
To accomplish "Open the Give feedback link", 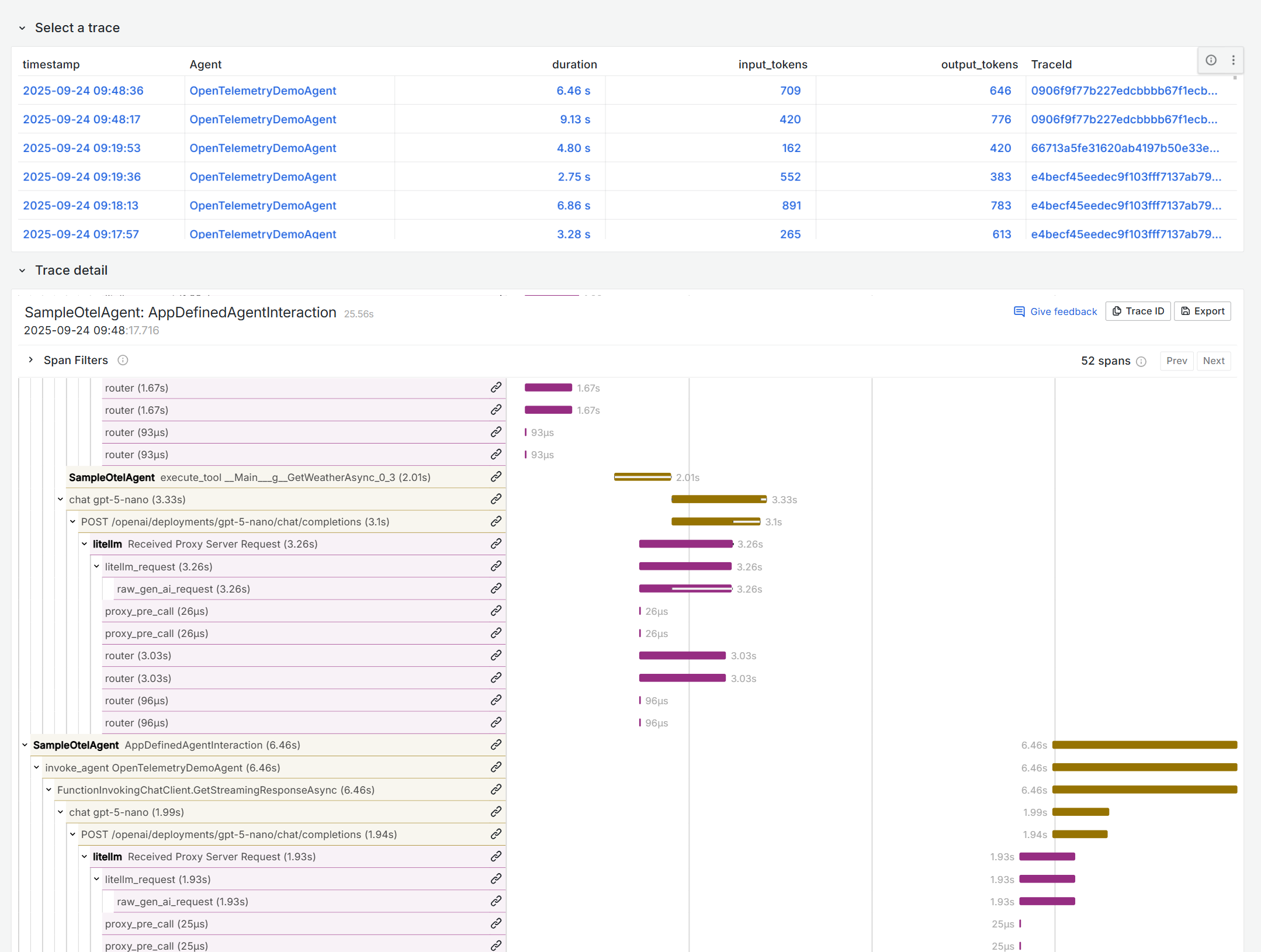I will [x=1055, y=311].
